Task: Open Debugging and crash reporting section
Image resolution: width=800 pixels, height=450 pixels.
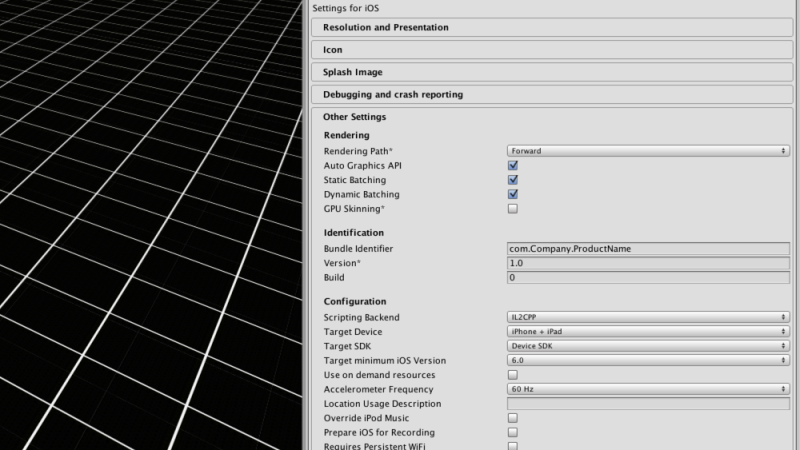Action: coord(552,95)
